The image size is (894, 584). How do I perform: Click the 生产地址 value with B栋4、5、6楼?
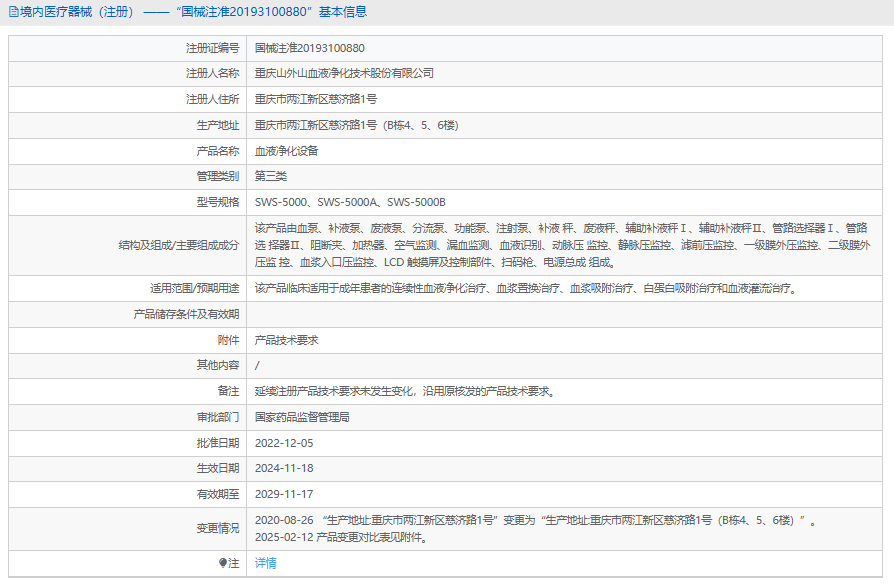356,126
